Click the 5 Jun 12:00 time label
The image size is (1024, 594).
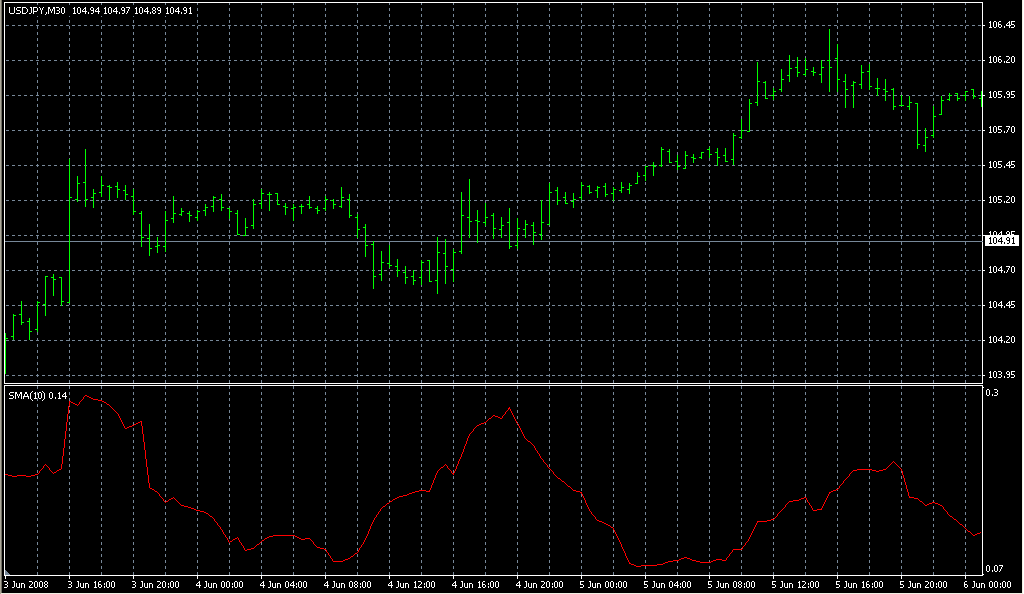(x=795, y=585)
